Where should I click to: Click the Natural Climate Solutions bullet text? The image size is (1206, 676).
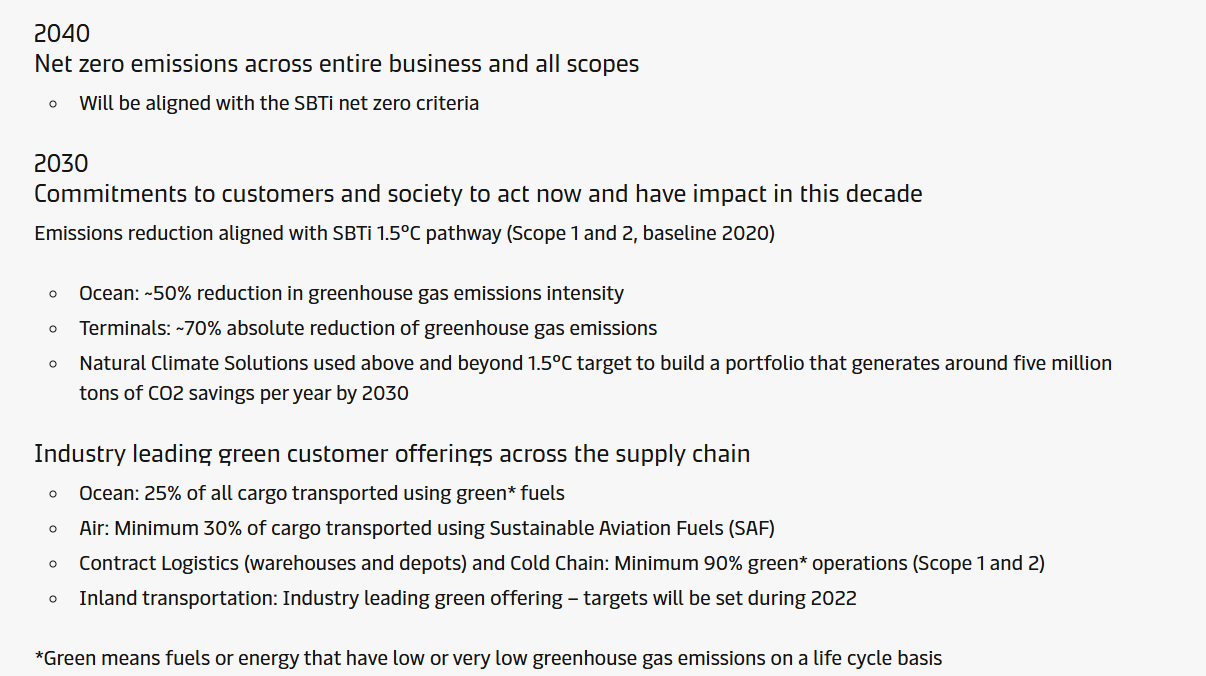595,363
